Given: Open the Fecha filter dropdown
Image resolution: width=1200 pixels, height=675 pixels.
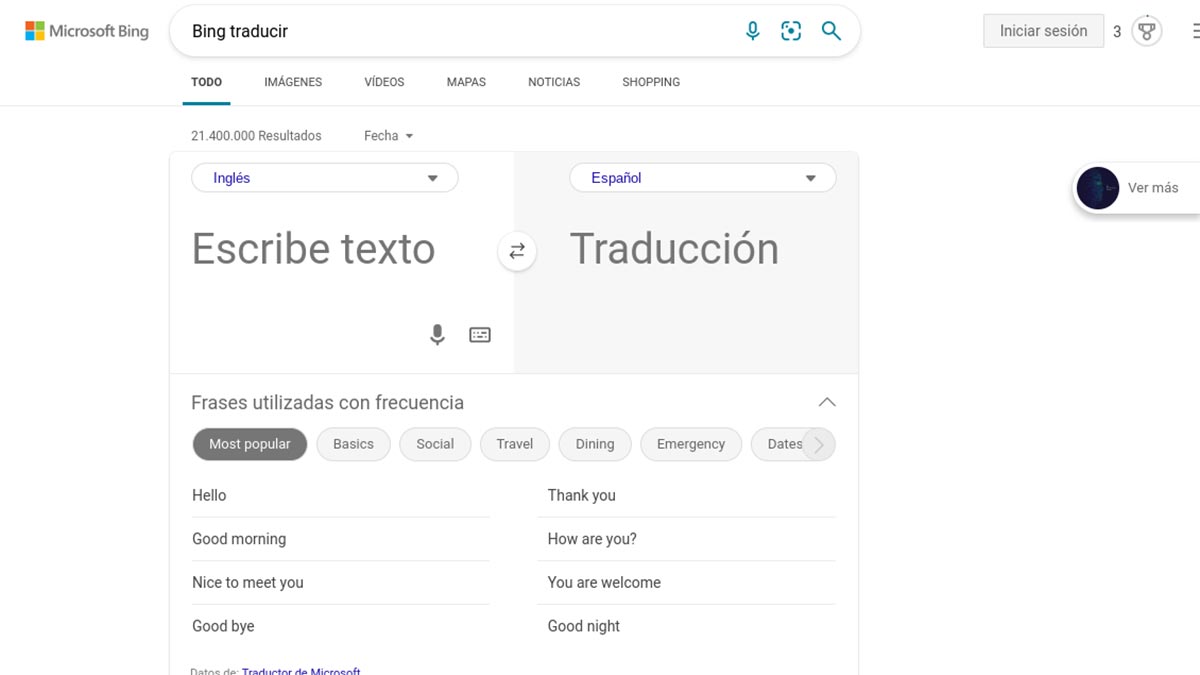Looking at the screenshot, I should (x=388, y=135).
